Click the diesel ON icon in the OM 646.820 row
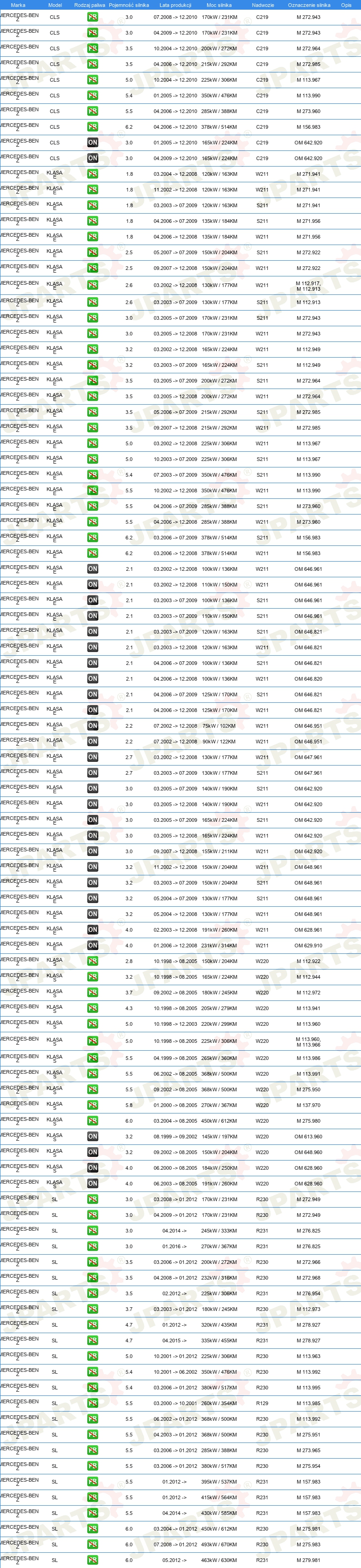This screenshot has width=361, height=1568. coord(92,679)
